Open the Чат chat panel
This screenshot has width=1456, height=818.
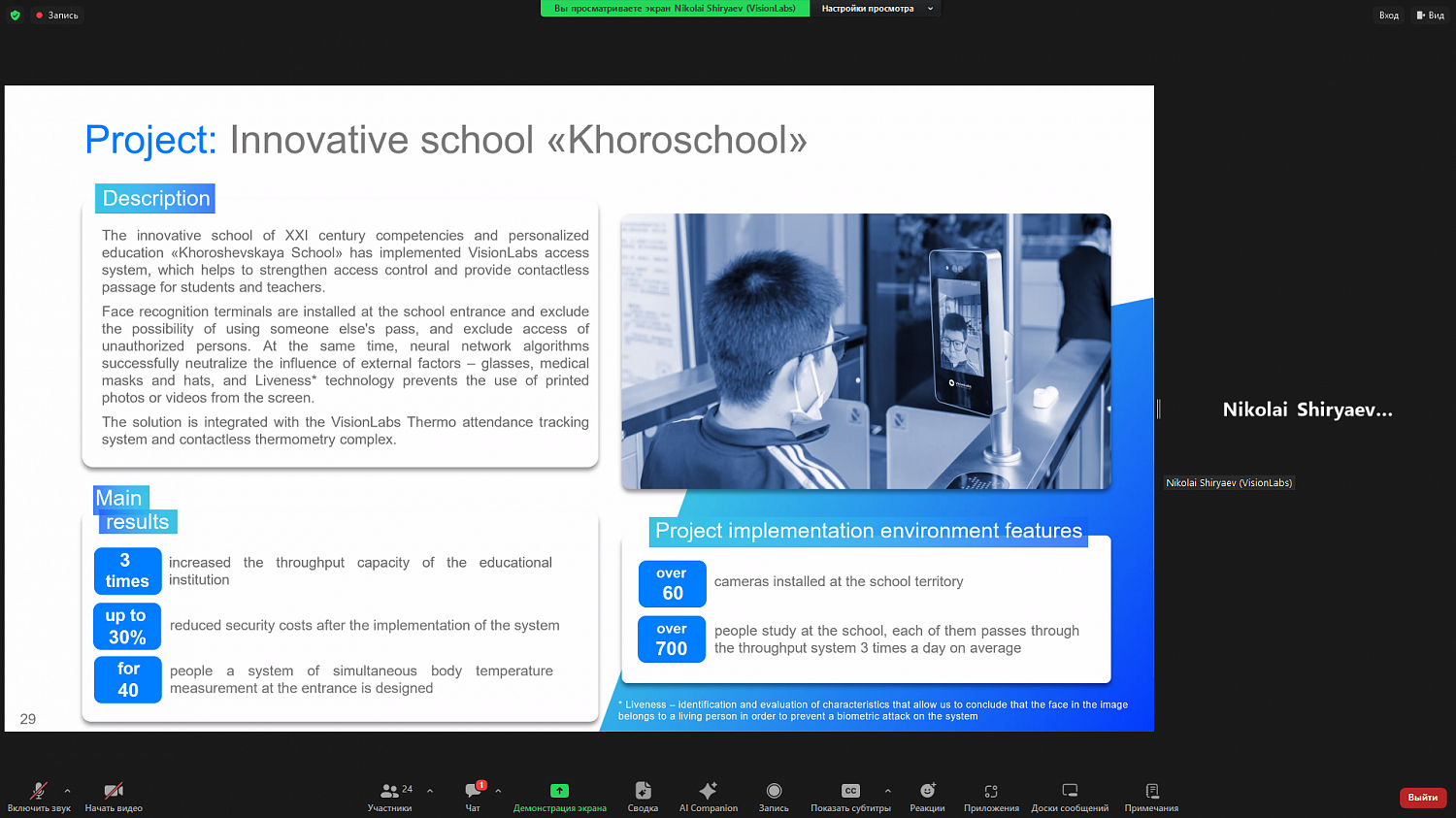473,797
